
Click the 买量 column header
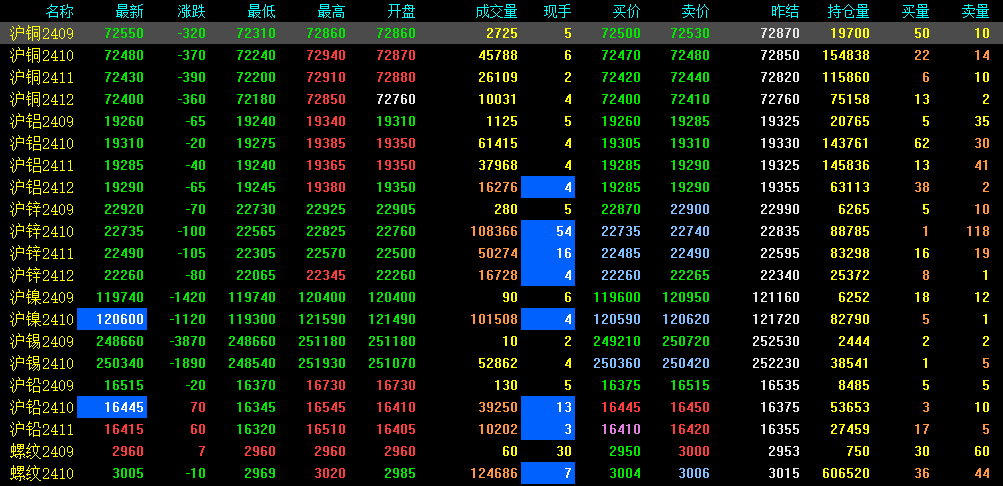point(916,11)
